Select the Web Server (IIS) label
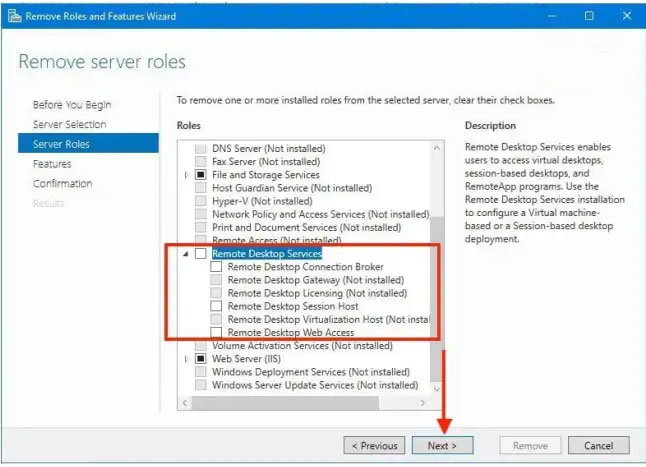Viewport: 646px width, 467px height. coord(246,359)
